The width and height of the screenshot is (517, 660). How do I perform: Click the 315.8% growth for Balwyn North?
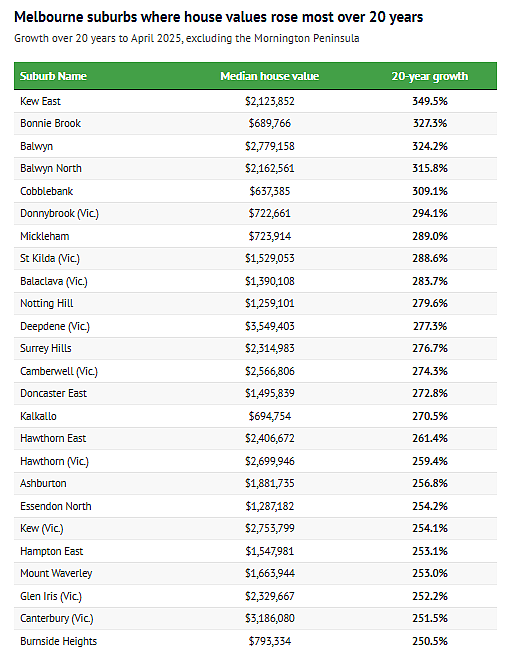pos(430,168)
